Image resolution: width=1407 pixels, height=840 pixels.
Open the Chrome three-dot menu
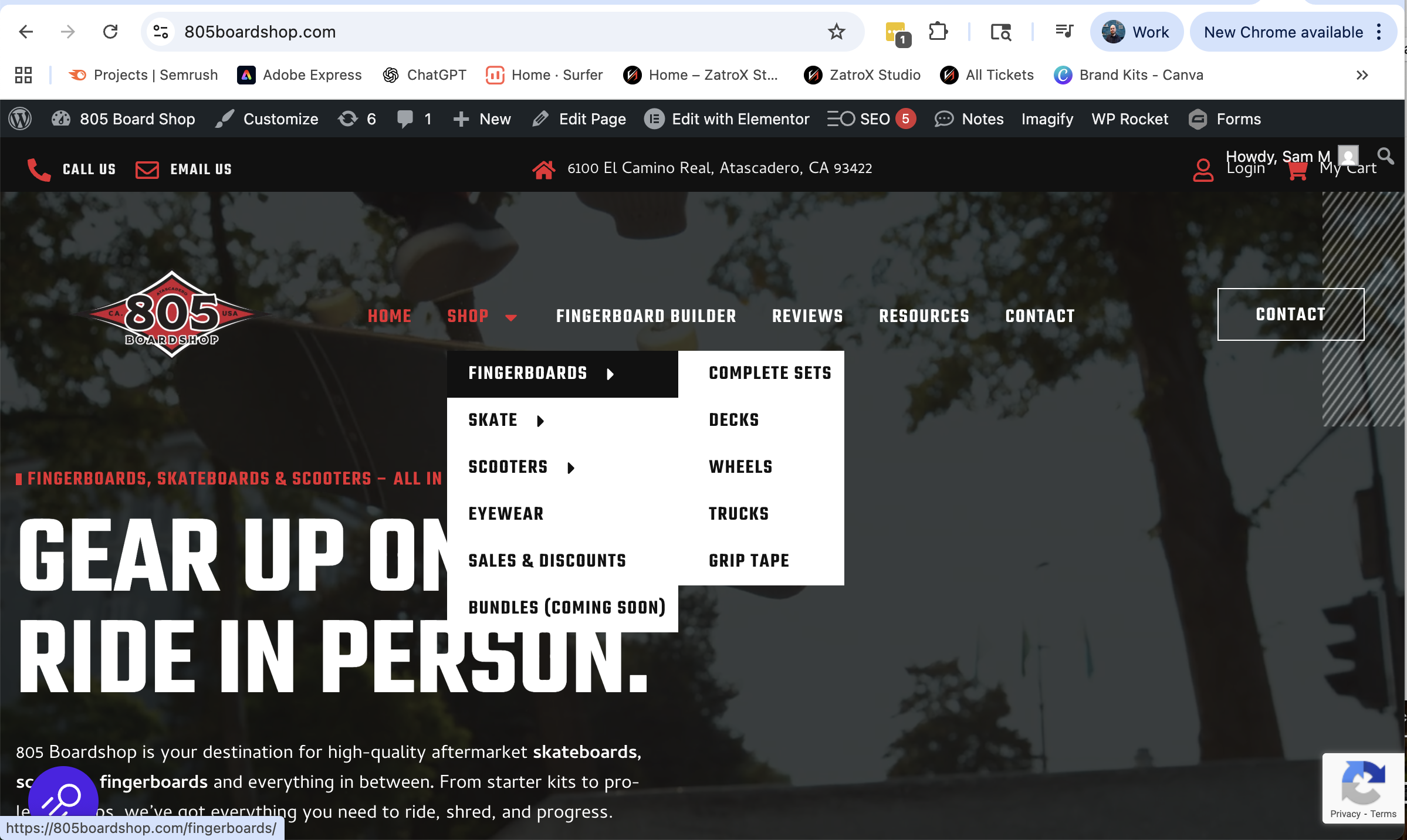coord(1379,32)
